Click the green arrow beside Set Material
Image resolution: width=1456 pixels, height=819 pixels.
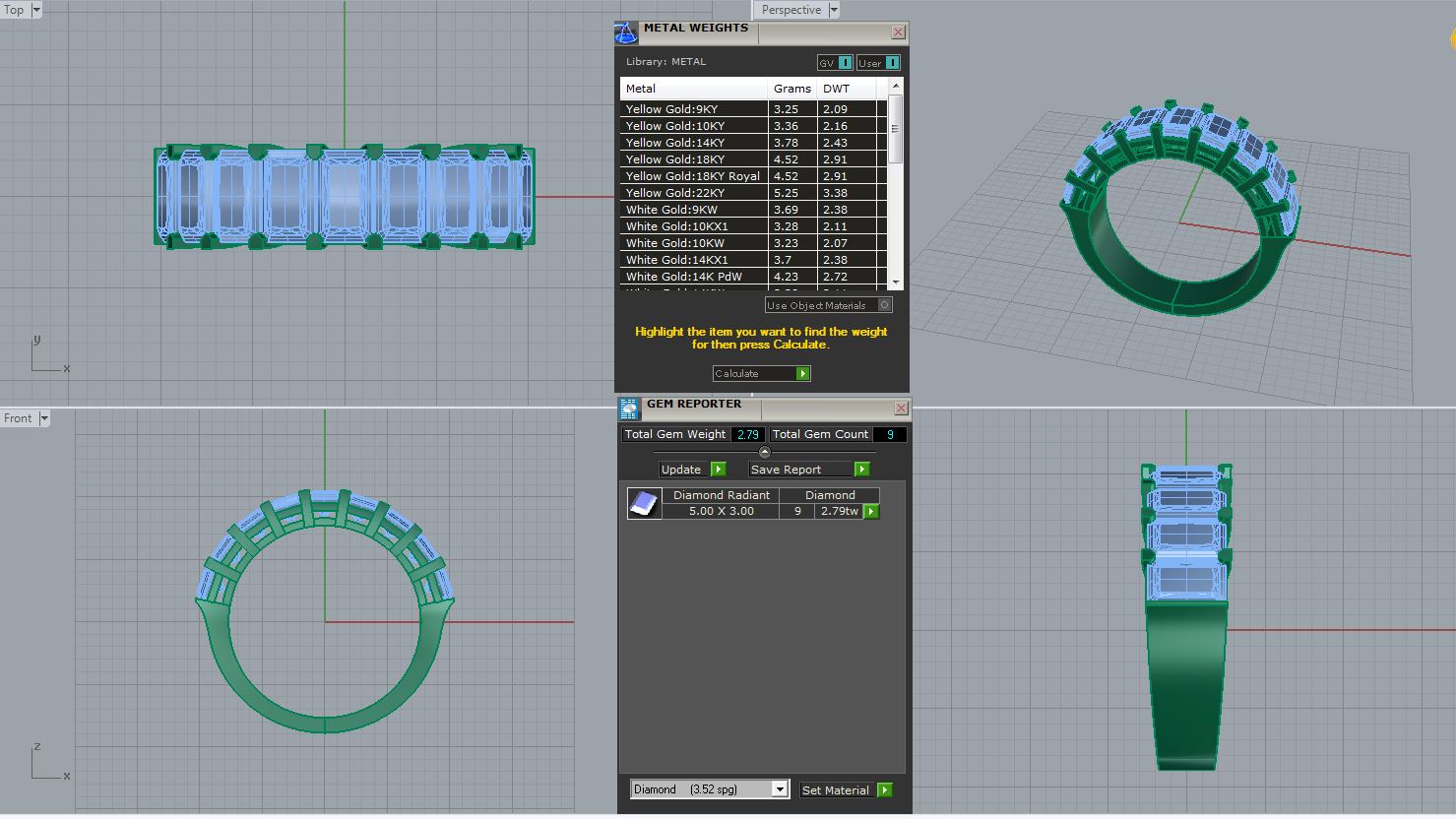[x=885, y=789]
